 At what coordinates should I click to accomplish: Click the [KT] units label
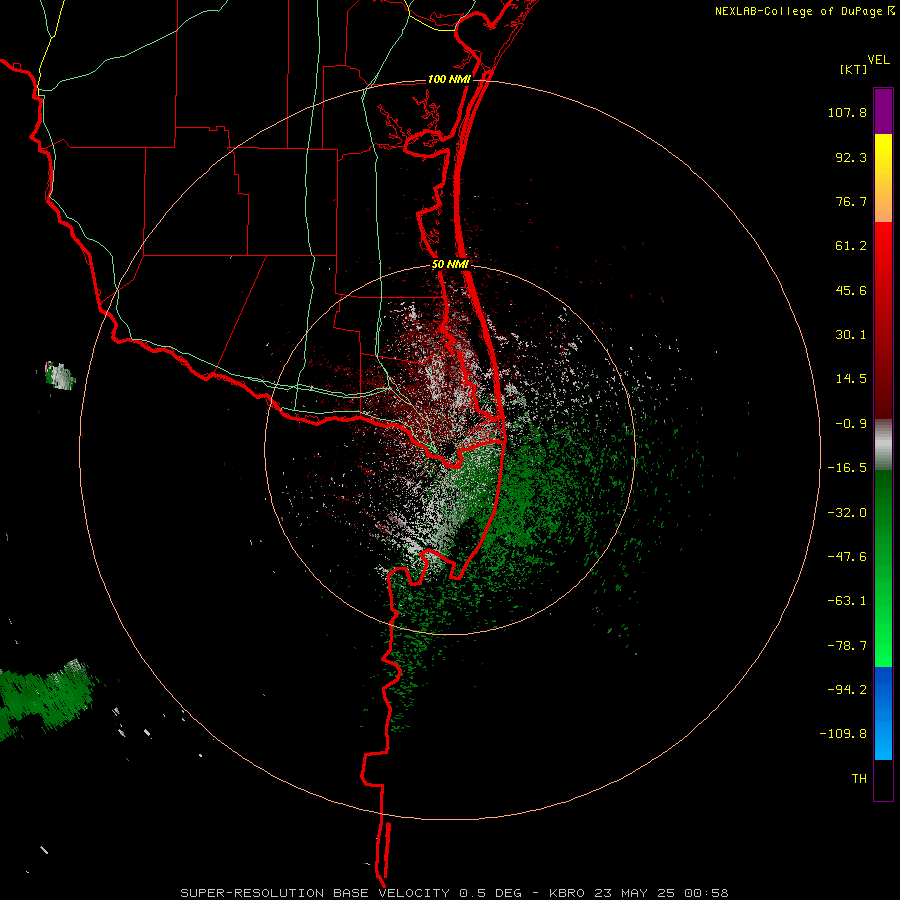[854, 69]
